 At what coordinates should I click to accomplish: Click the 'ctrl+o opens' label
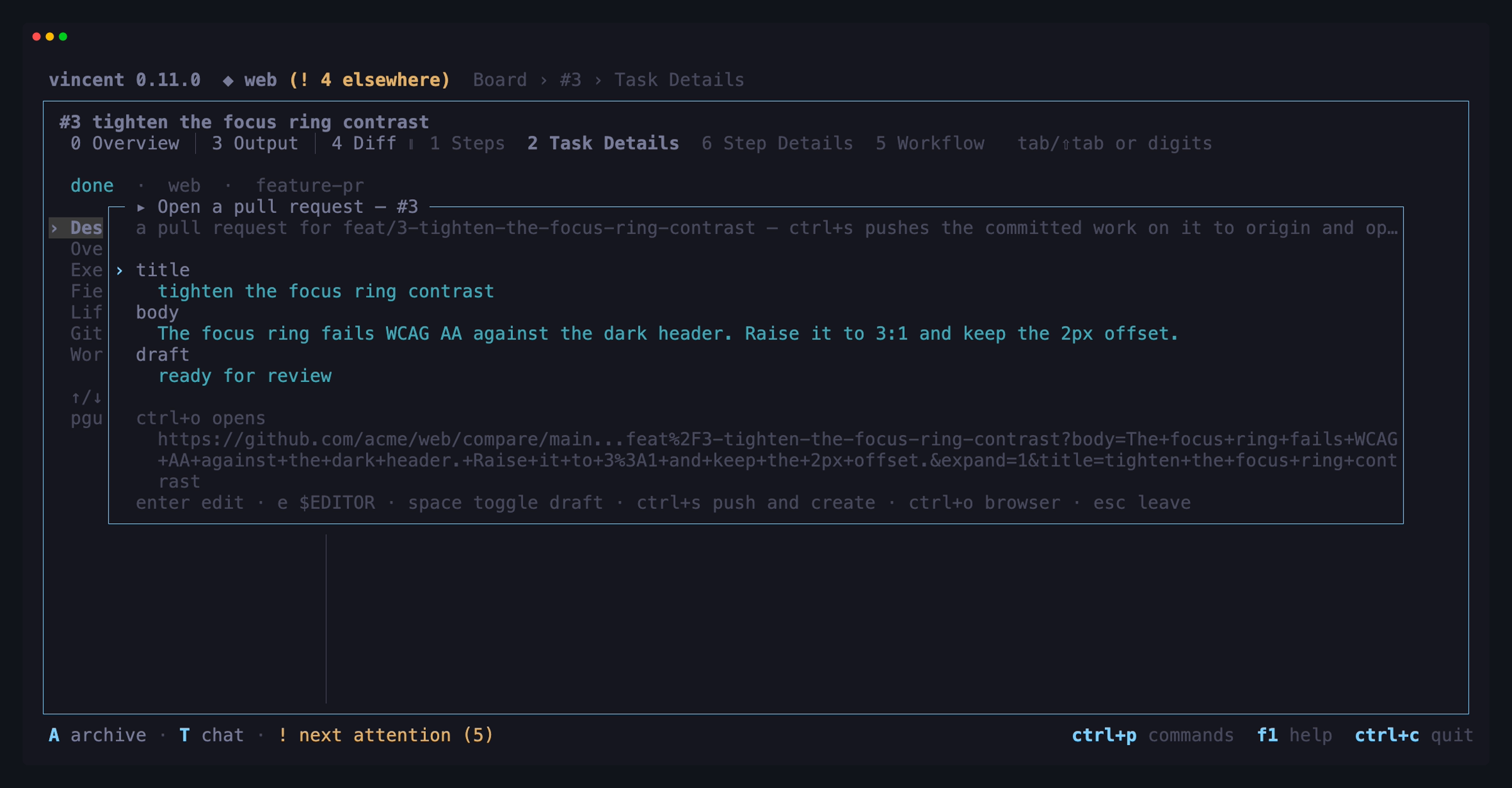[201, 418]
